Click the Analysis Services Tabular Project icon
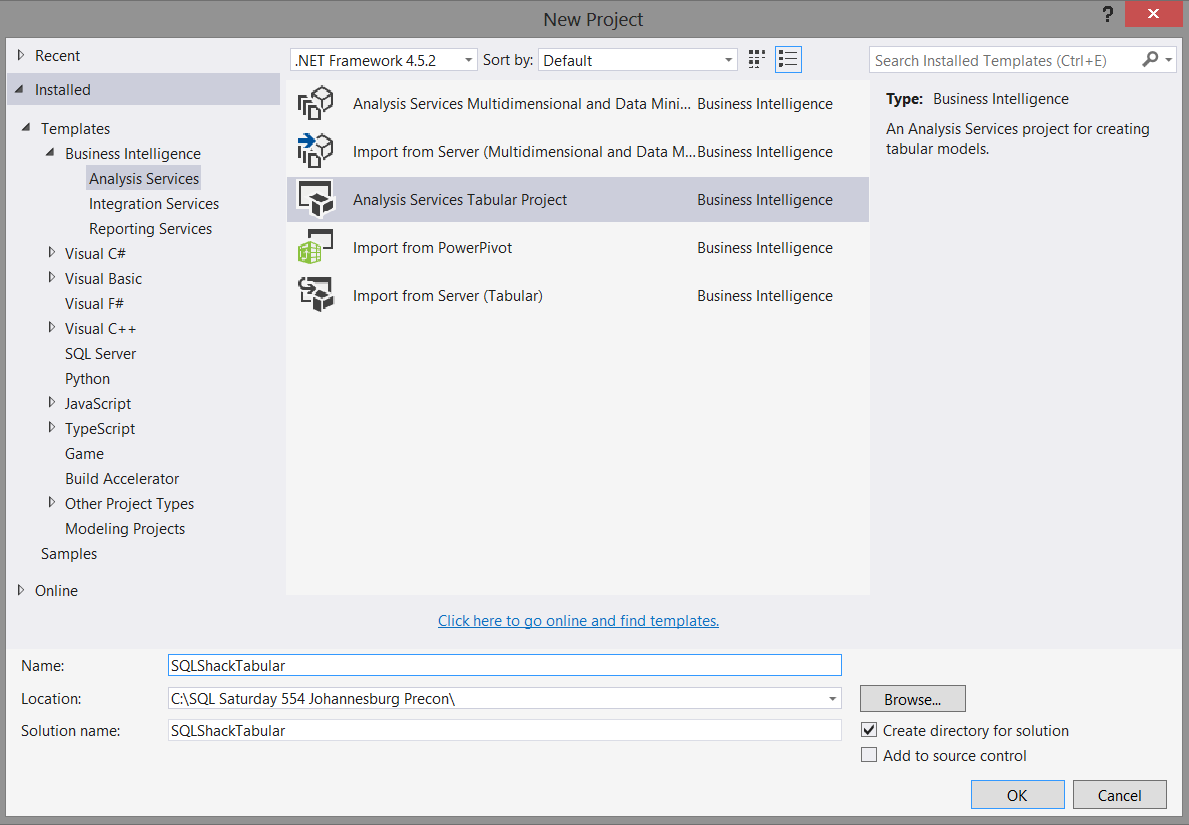The image size is (1189, 825). 316,200
